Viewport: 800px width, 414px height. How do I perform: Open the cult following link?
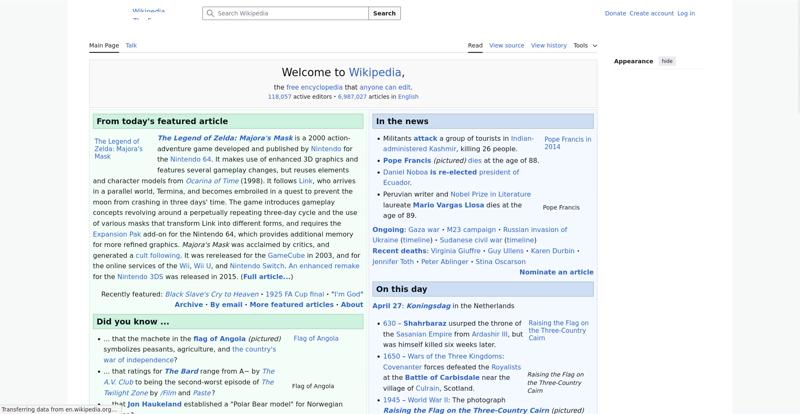point(159,255)
